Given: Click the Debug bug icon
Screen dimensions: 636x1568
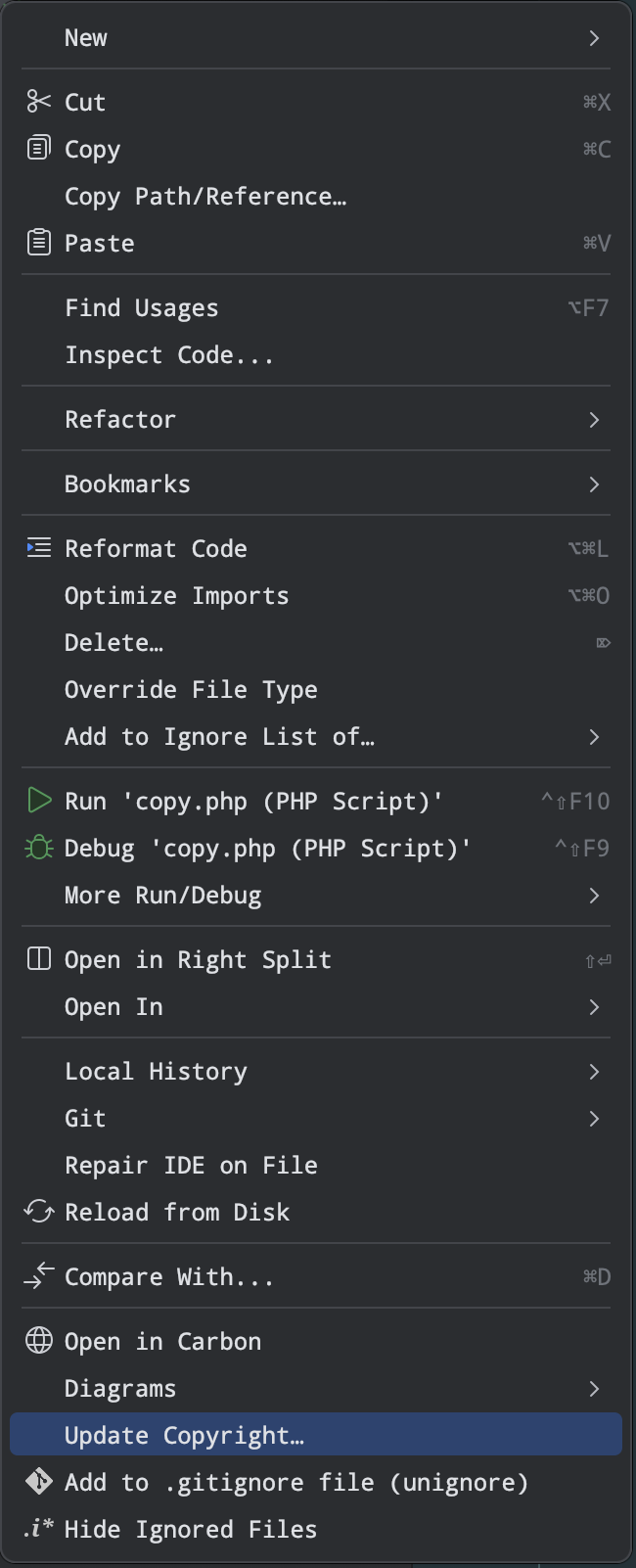Looking at the screenshot, I should point(38,848).
